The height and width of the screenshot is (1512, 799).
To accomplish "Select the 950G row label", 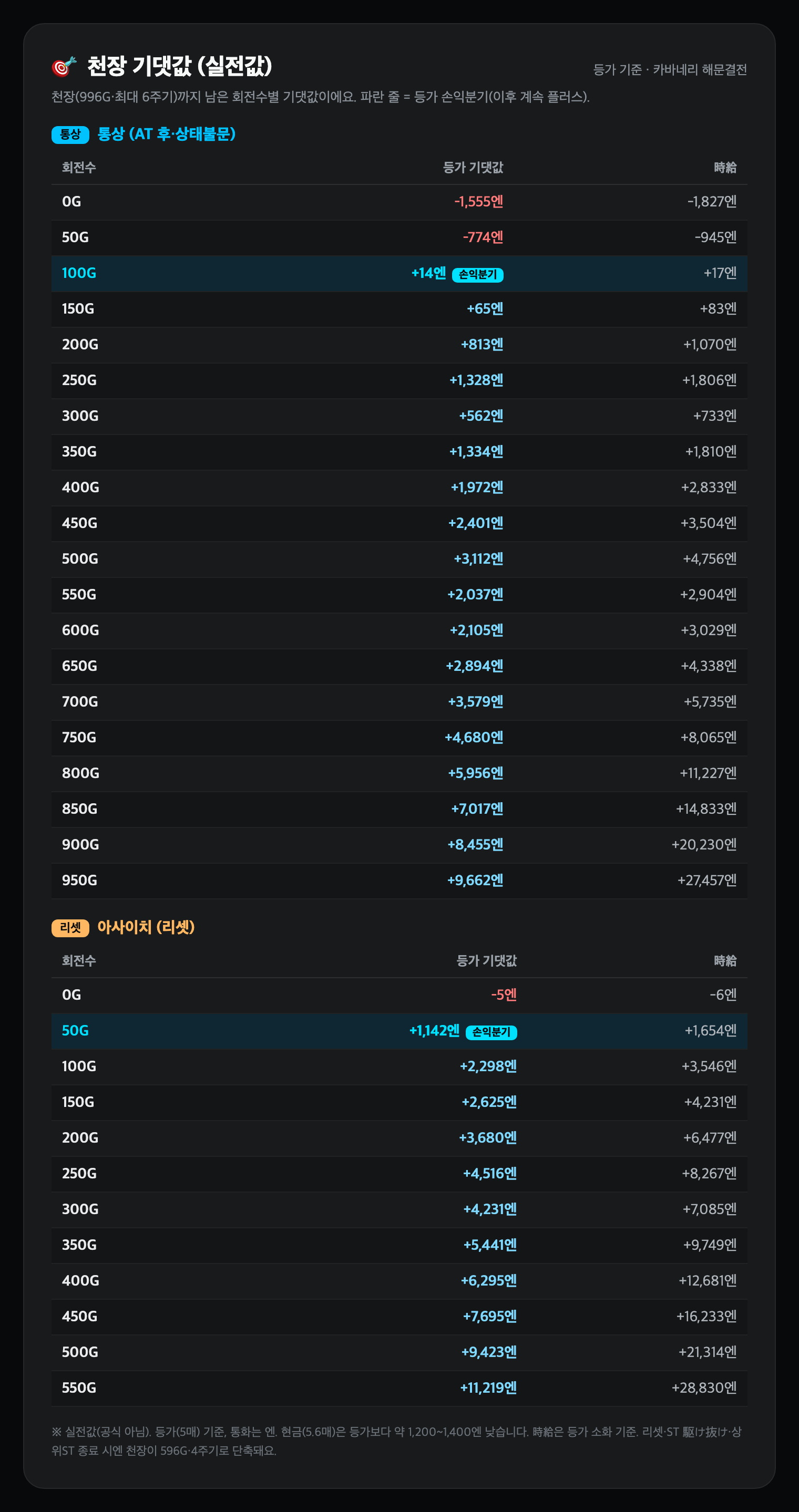I will 79,881.
